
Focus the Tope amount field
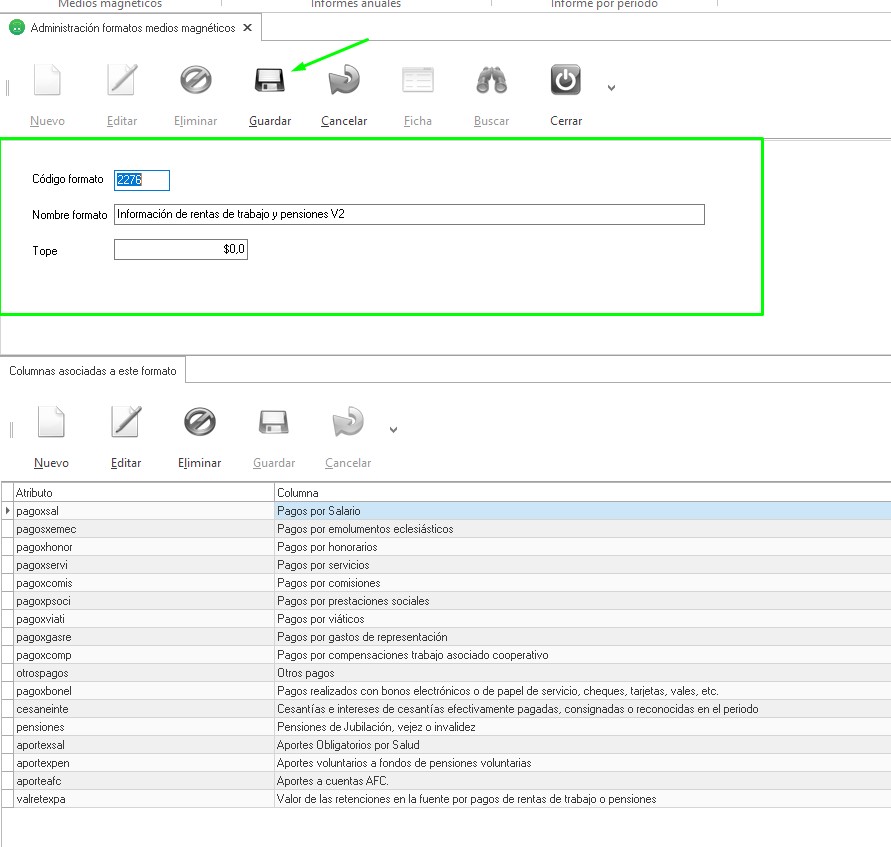tap(181, 249)
